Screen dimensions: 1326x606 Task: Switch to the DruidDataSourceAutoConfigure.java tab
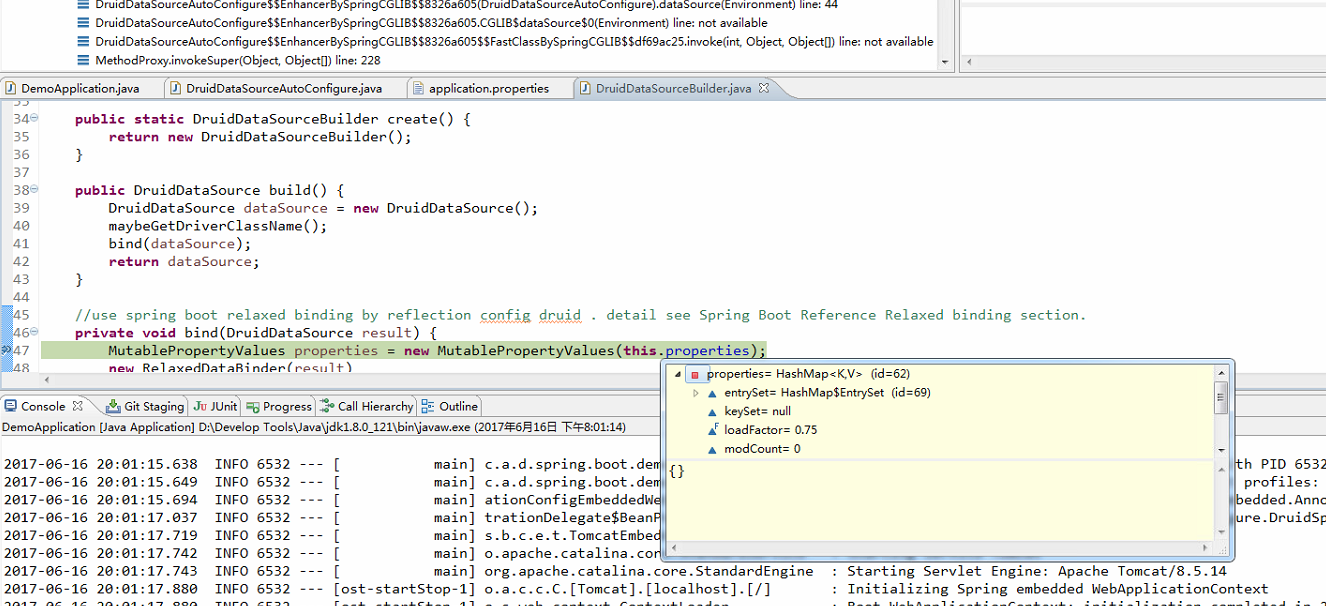(x=284, y=88)
